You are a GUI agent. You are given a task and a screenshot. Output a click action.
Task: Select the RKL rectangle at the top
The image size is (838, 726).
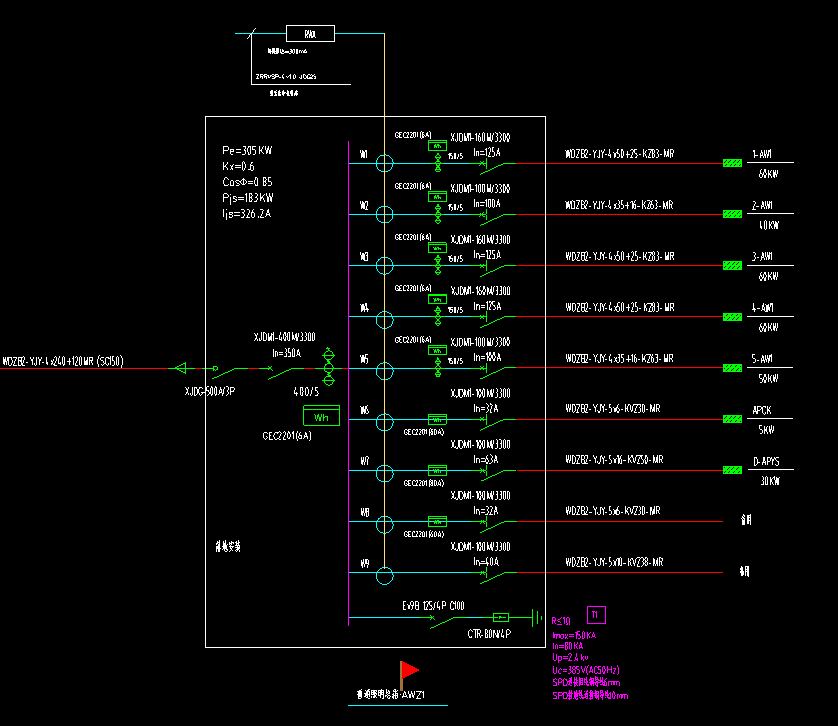coord(311,34)
